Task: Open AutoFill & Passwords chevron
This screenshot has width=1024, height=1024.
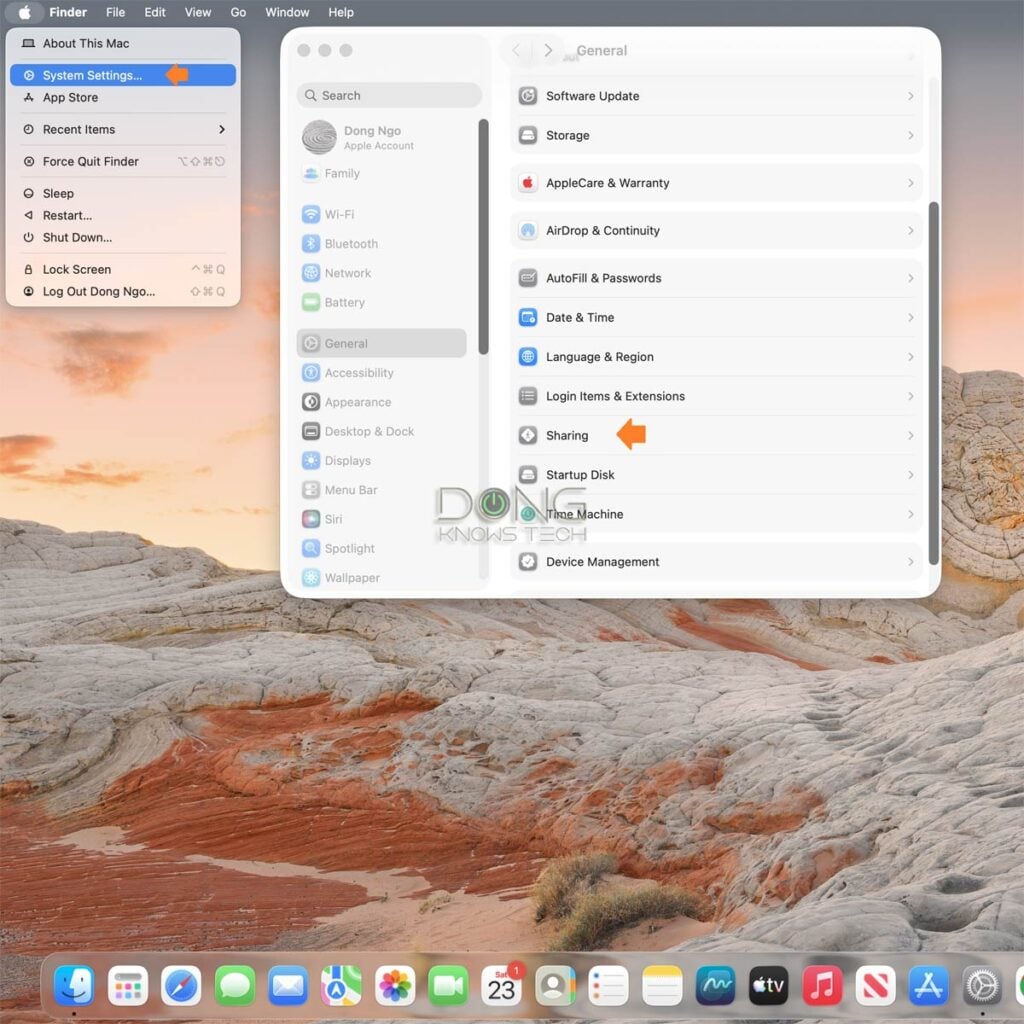Action: (910, 278)
